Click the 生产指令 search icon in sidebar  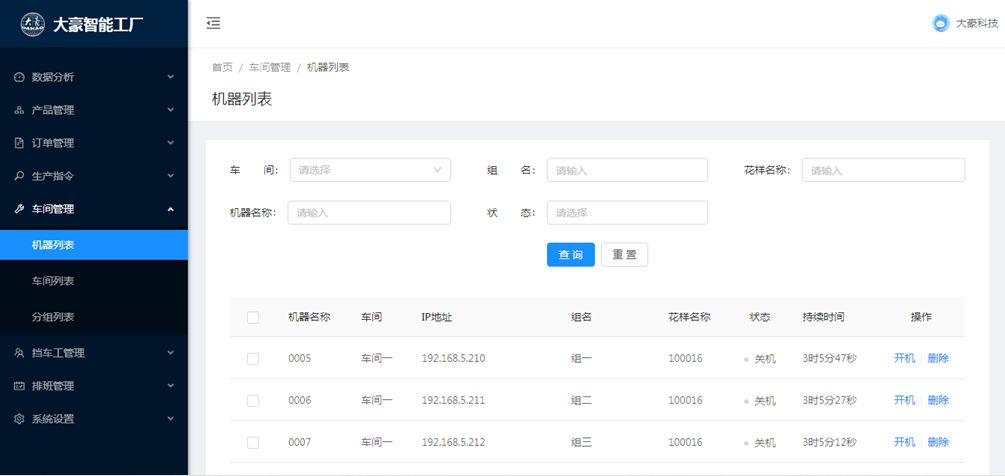click(x=19, y=176)
